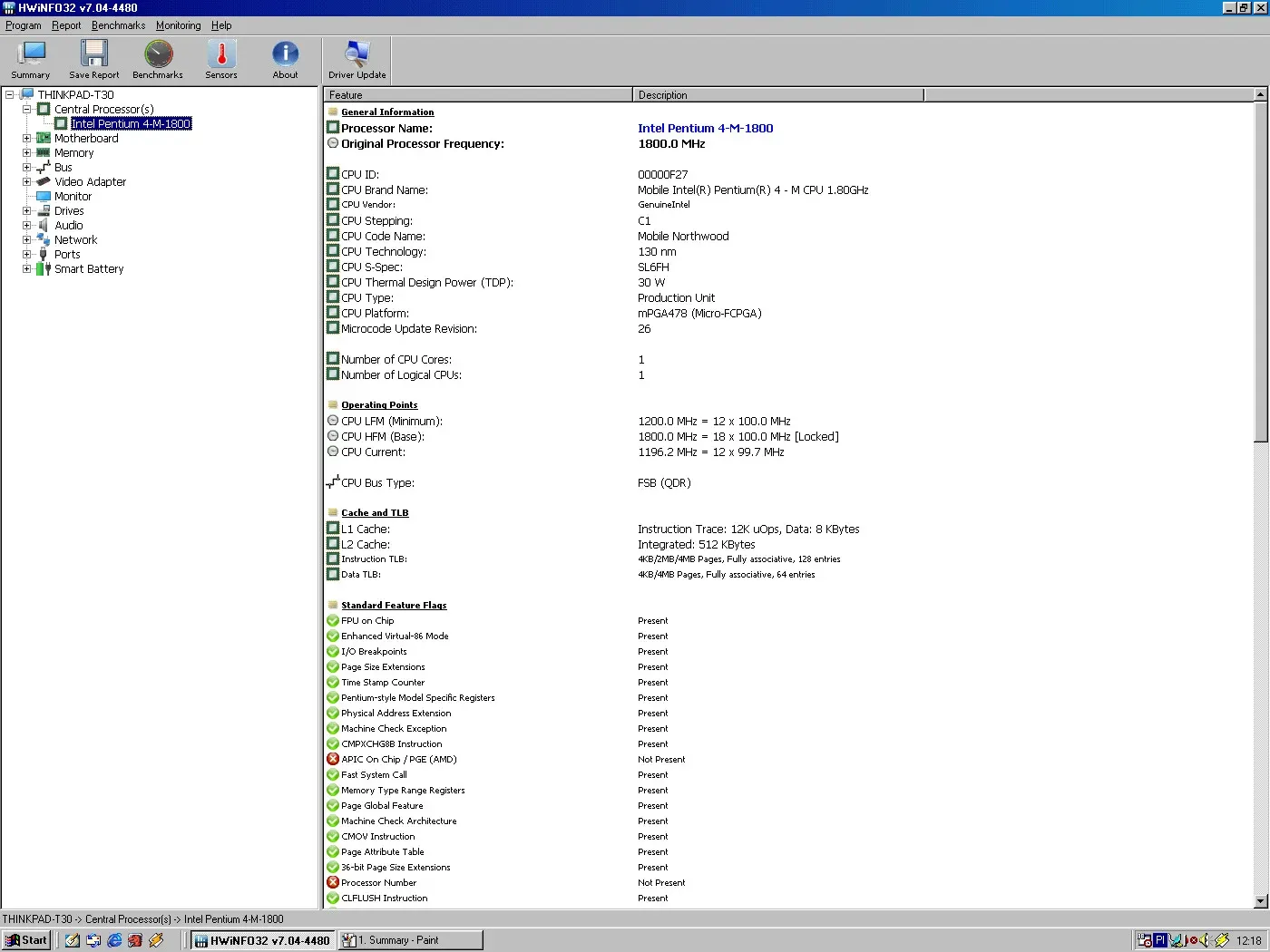This screenshot has height=952, width=1270.
Task: Switch to Summary - Paint taskbar button
Action: (x=410, y=940)
